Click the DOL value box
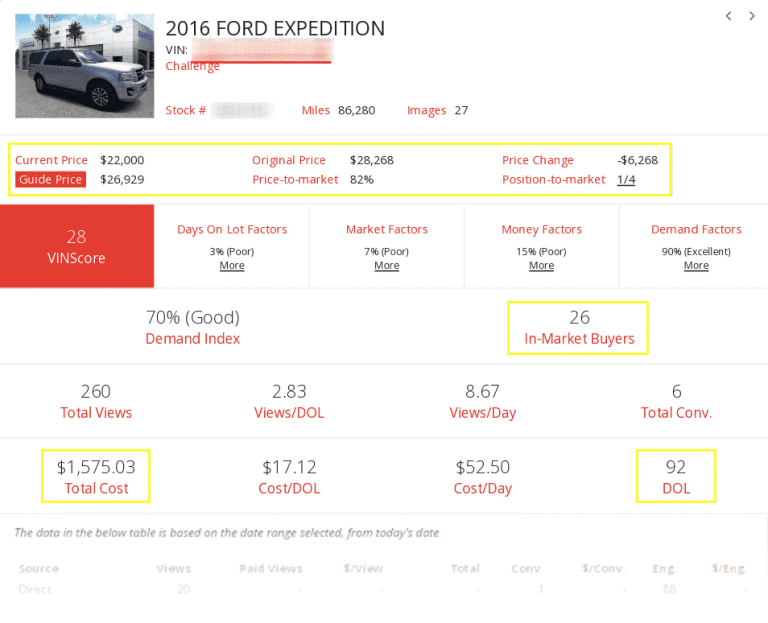 pos(676,476)
